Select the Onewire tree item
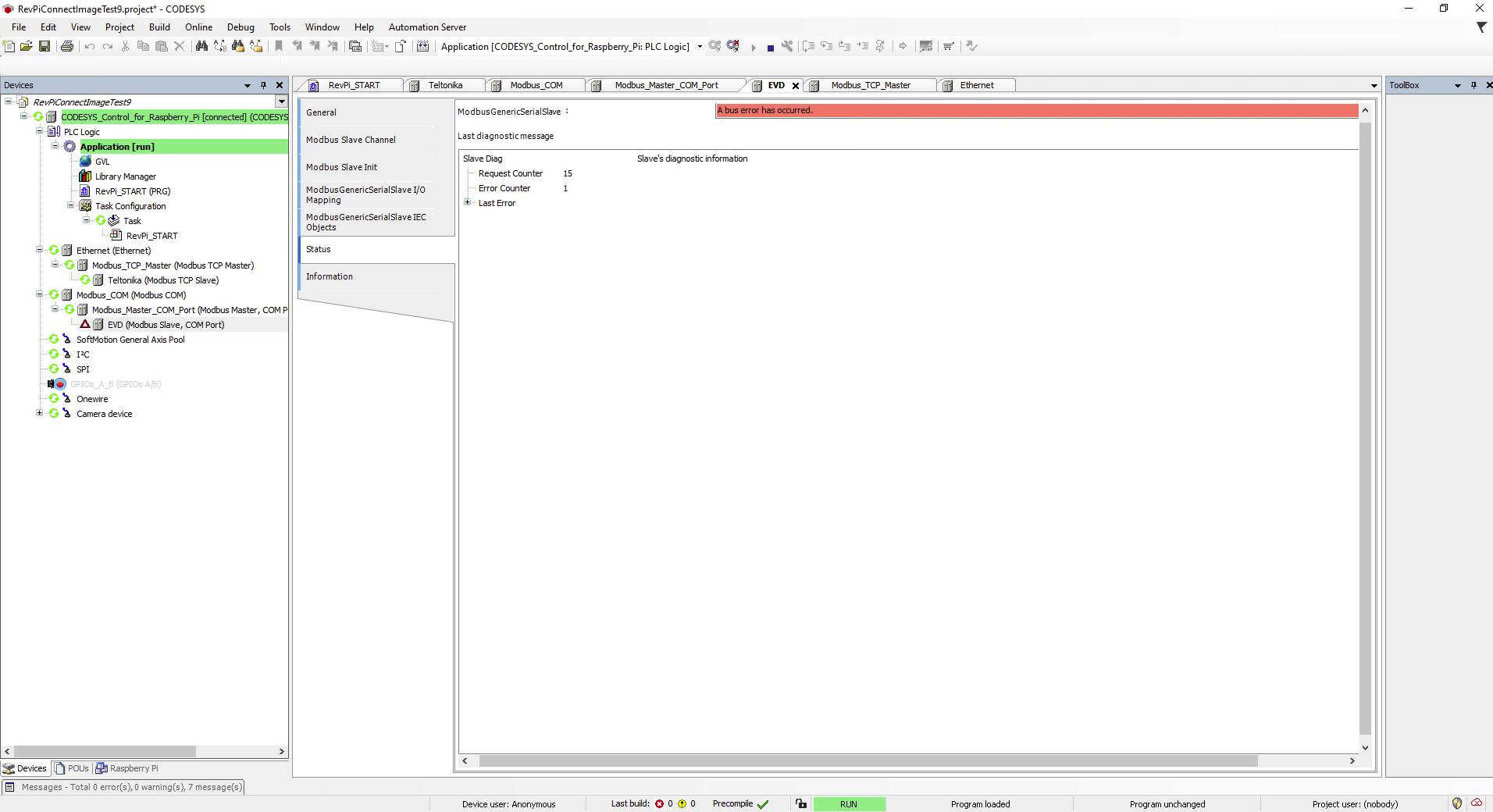Image resolution: width=1493 pixels, height=812 pixels. [x=92, y=399]
